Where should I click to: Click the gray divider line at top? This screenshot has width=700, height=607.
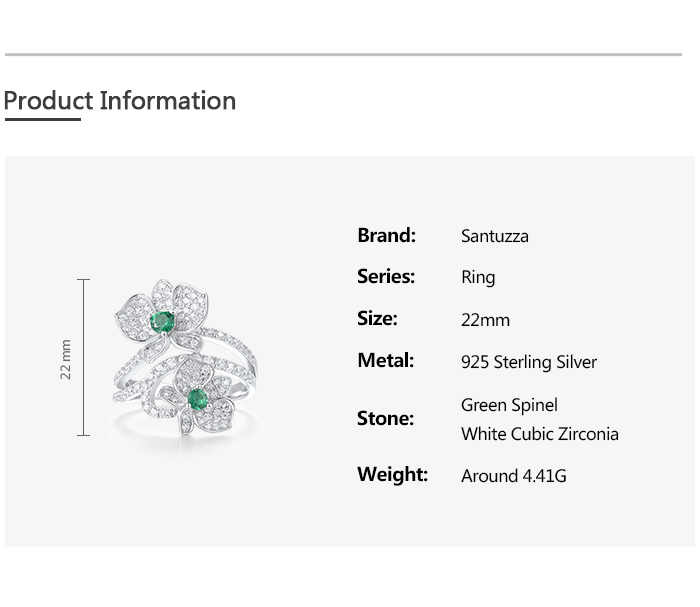coord(343,55)
